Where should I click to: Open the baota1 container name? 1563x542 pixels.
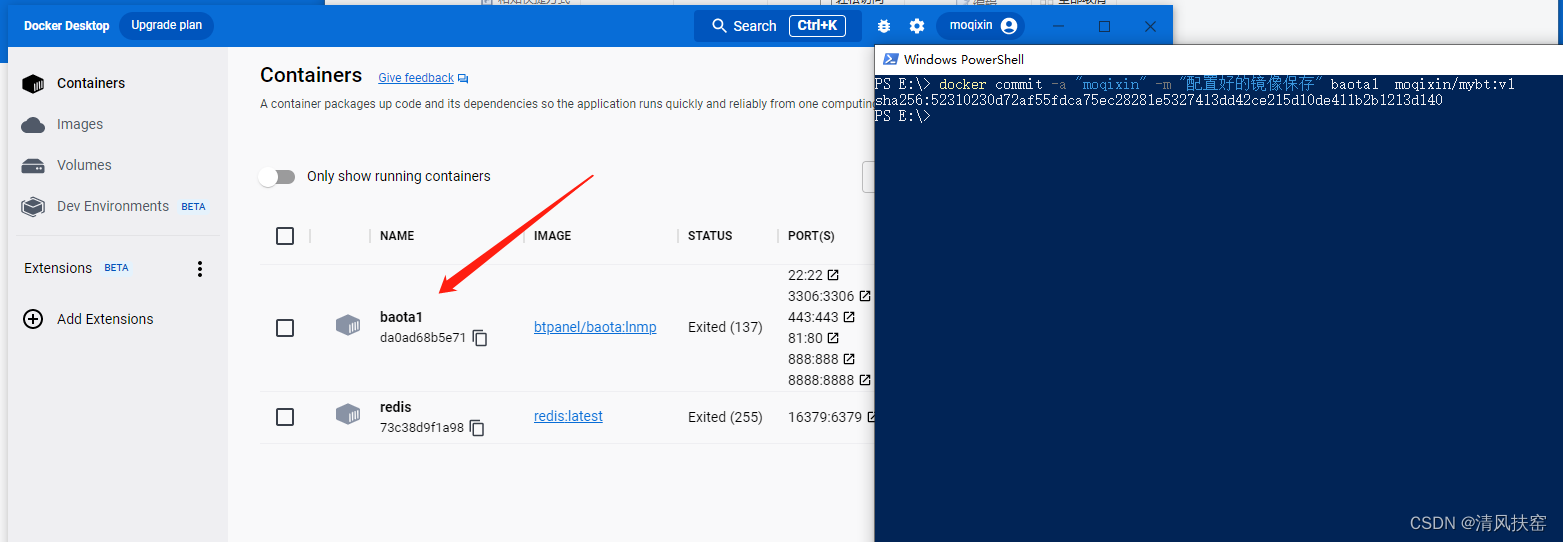click(x=401, y=317)
